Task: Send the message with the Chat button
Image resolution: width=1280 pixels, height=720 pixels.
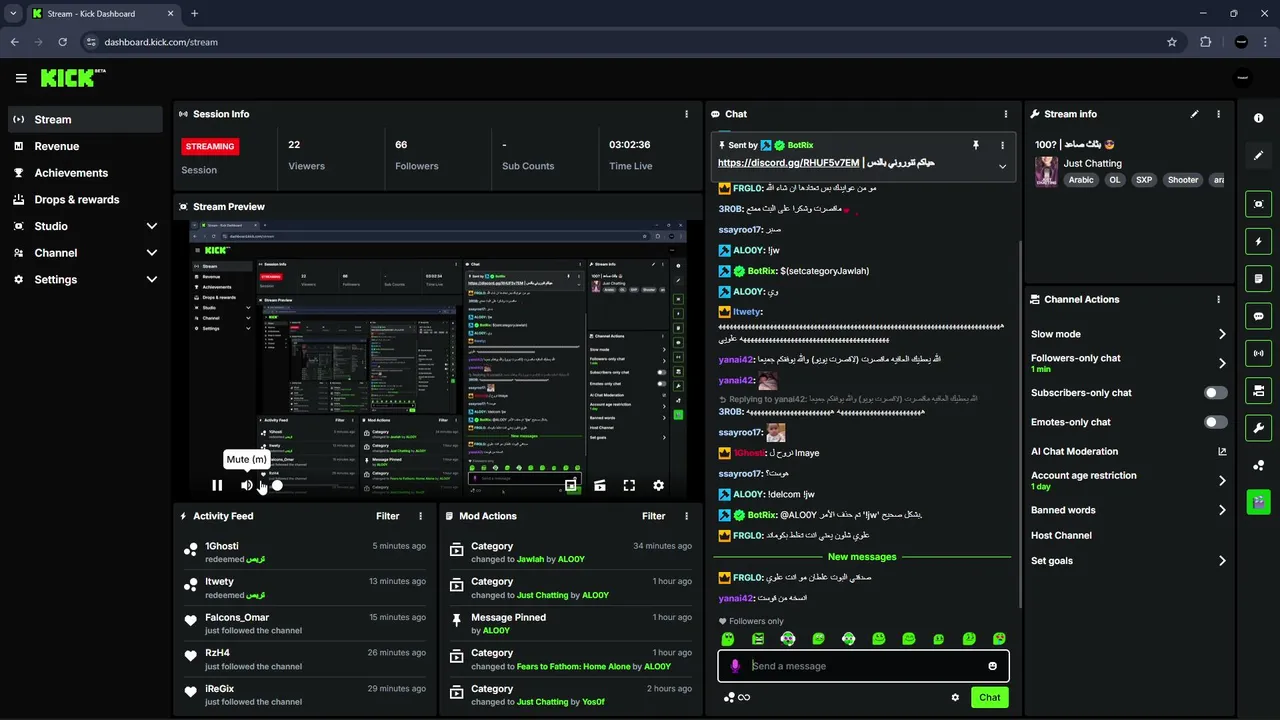Action: [x=989, y=698]
